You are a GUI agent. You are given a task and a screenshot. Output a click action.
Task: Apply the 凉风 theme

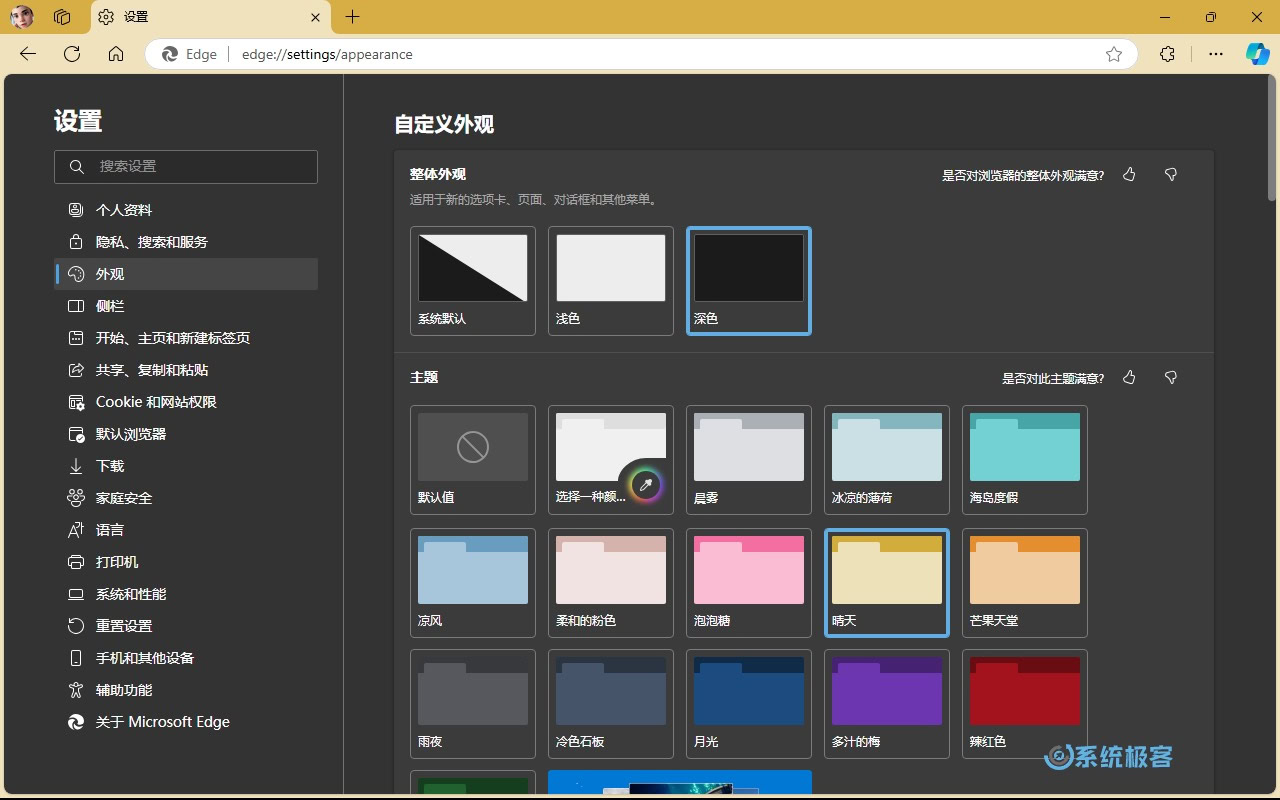(x=473, y=582)
